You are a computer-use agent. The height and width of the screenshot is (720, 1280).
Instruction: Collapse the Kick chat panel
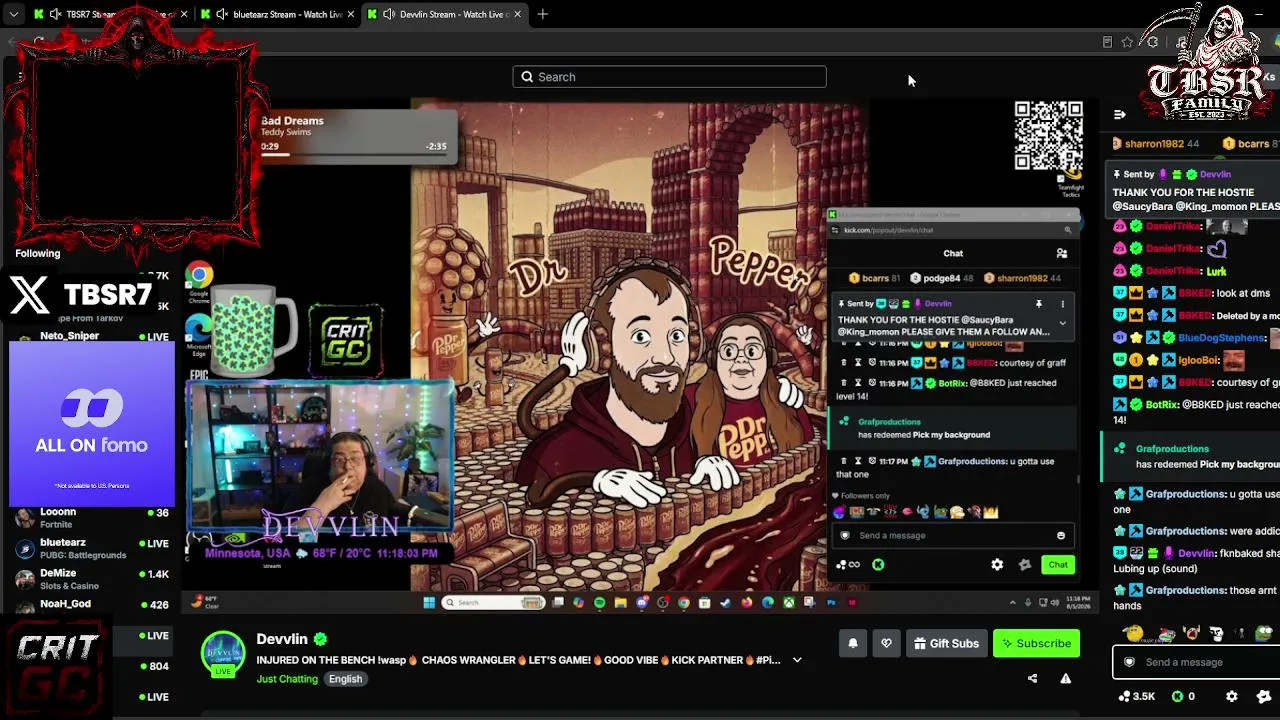[x=1119, y=115]
